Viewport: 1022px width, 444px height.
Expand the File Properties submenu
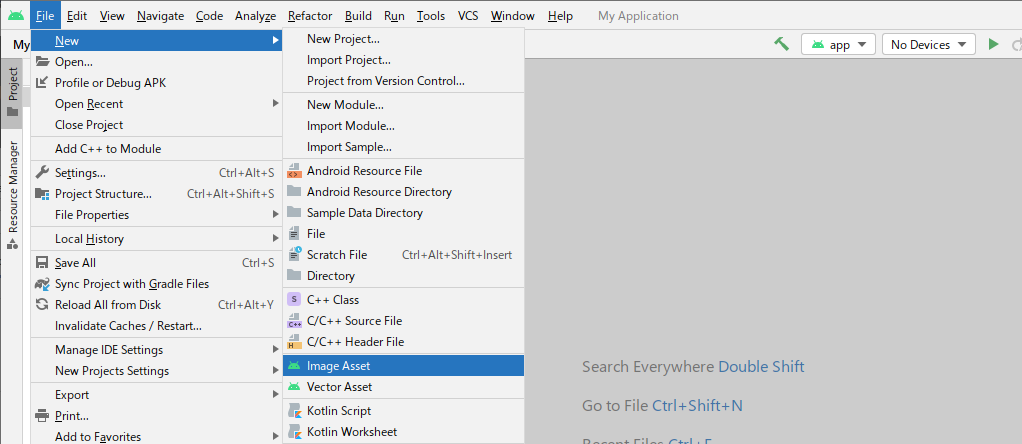pyautogui.click(x=276, y=215)
